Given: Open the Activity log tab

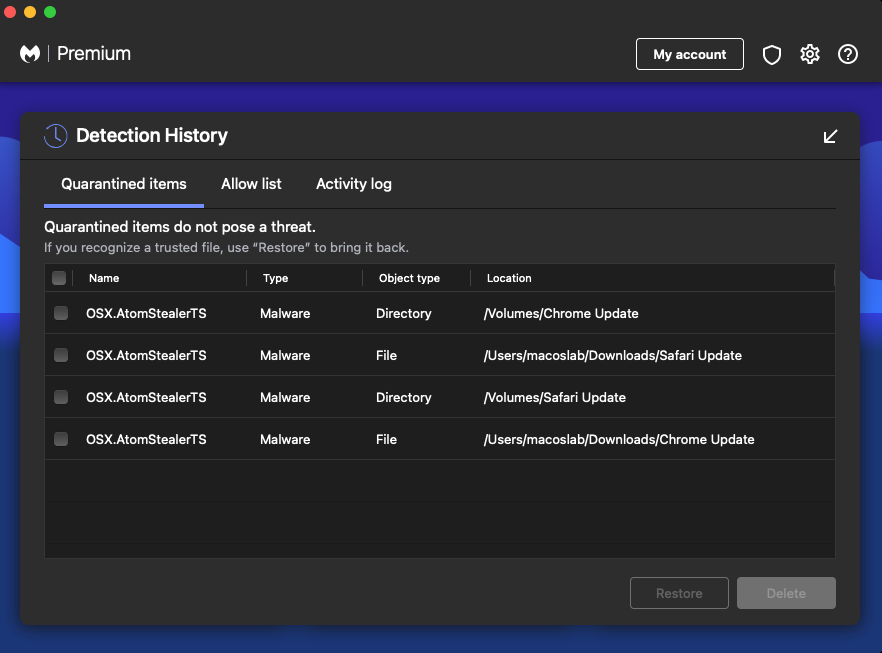Looking at the screenshot, I should coord(354,184).
